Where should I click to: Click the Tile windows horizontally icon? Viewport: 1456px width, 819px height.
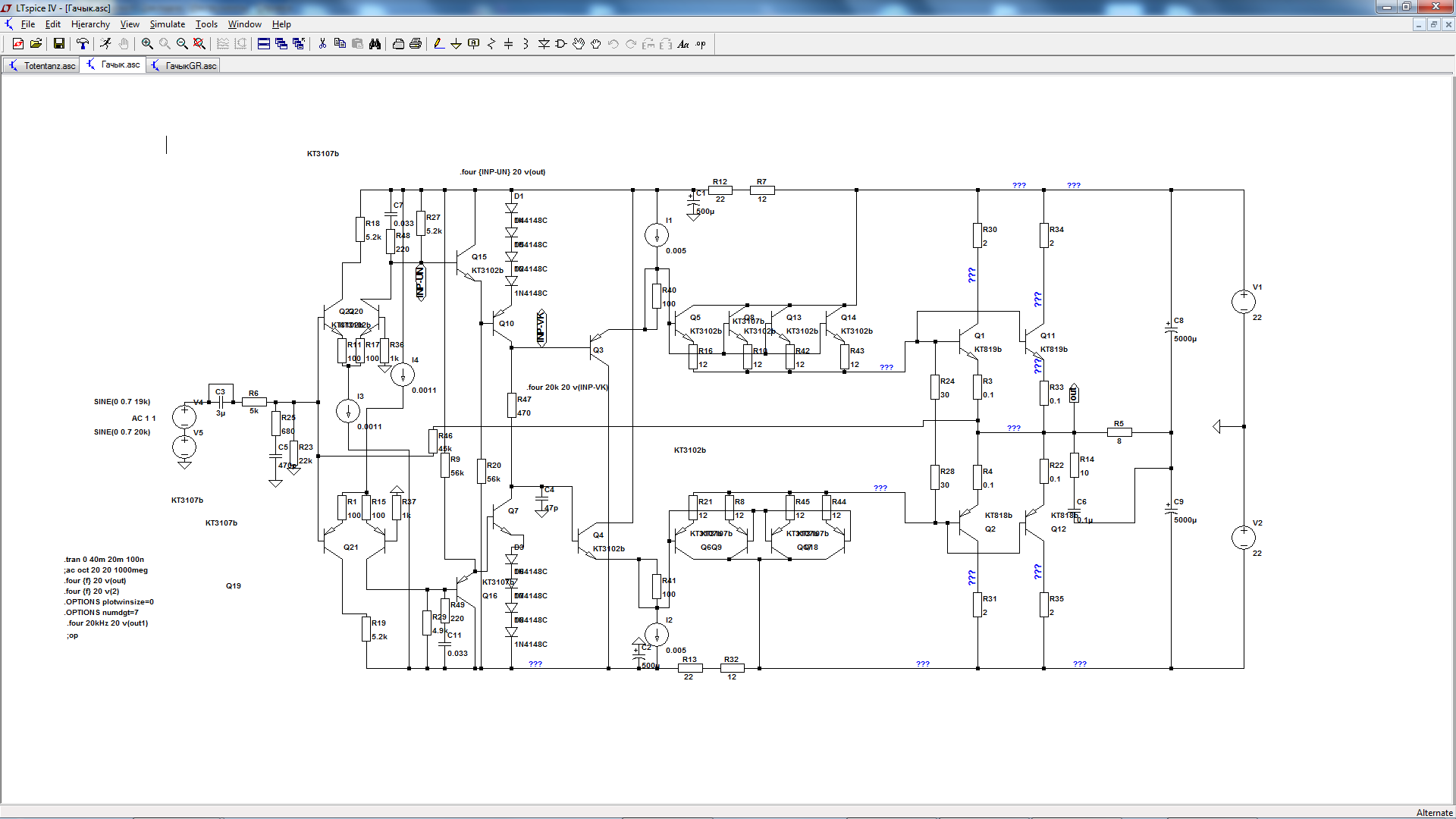tap(264, 44)
